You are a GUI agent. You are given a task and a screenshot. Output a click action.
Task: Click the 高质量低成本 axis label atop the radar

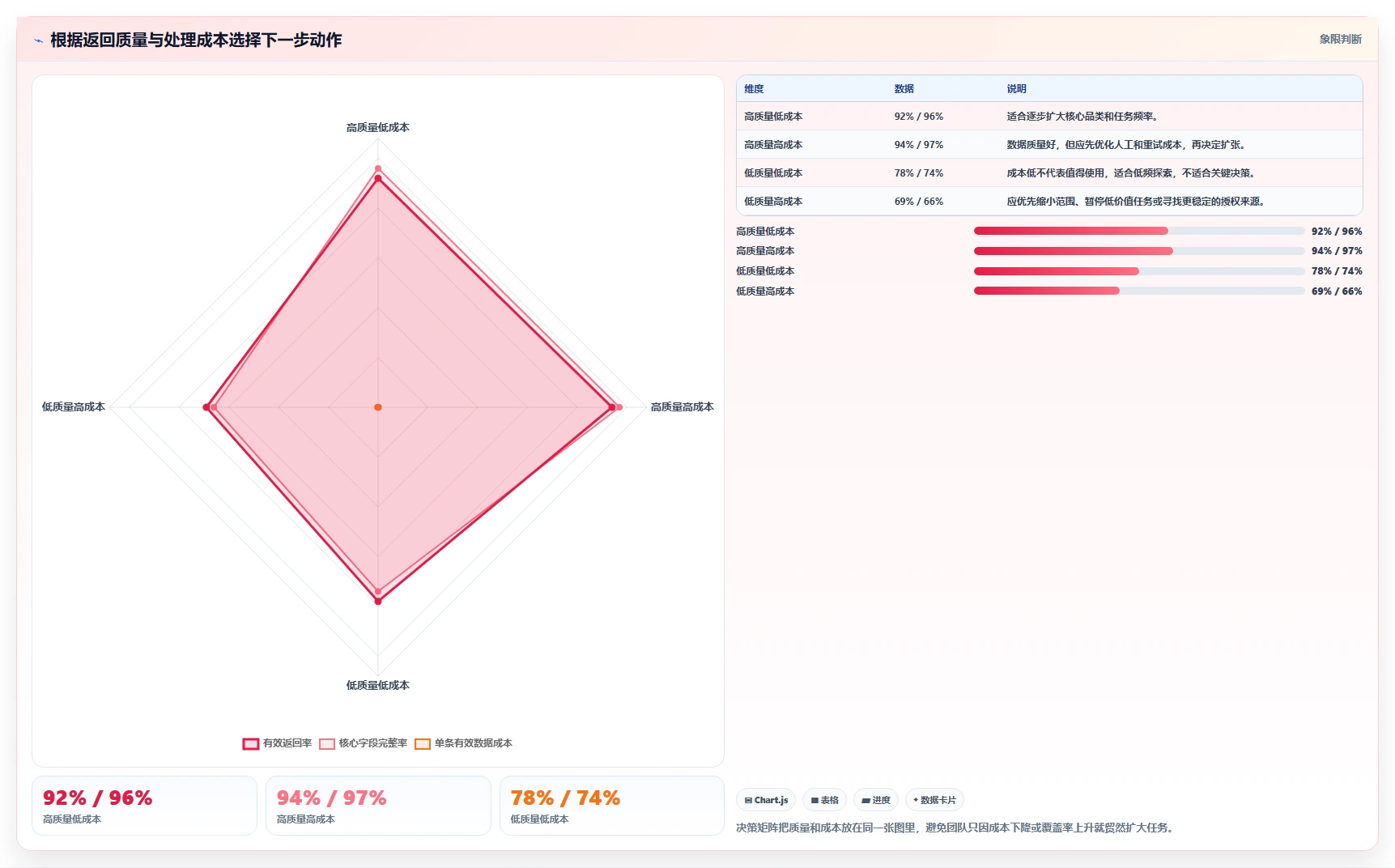pyautogui.click(x=378, y=128)
